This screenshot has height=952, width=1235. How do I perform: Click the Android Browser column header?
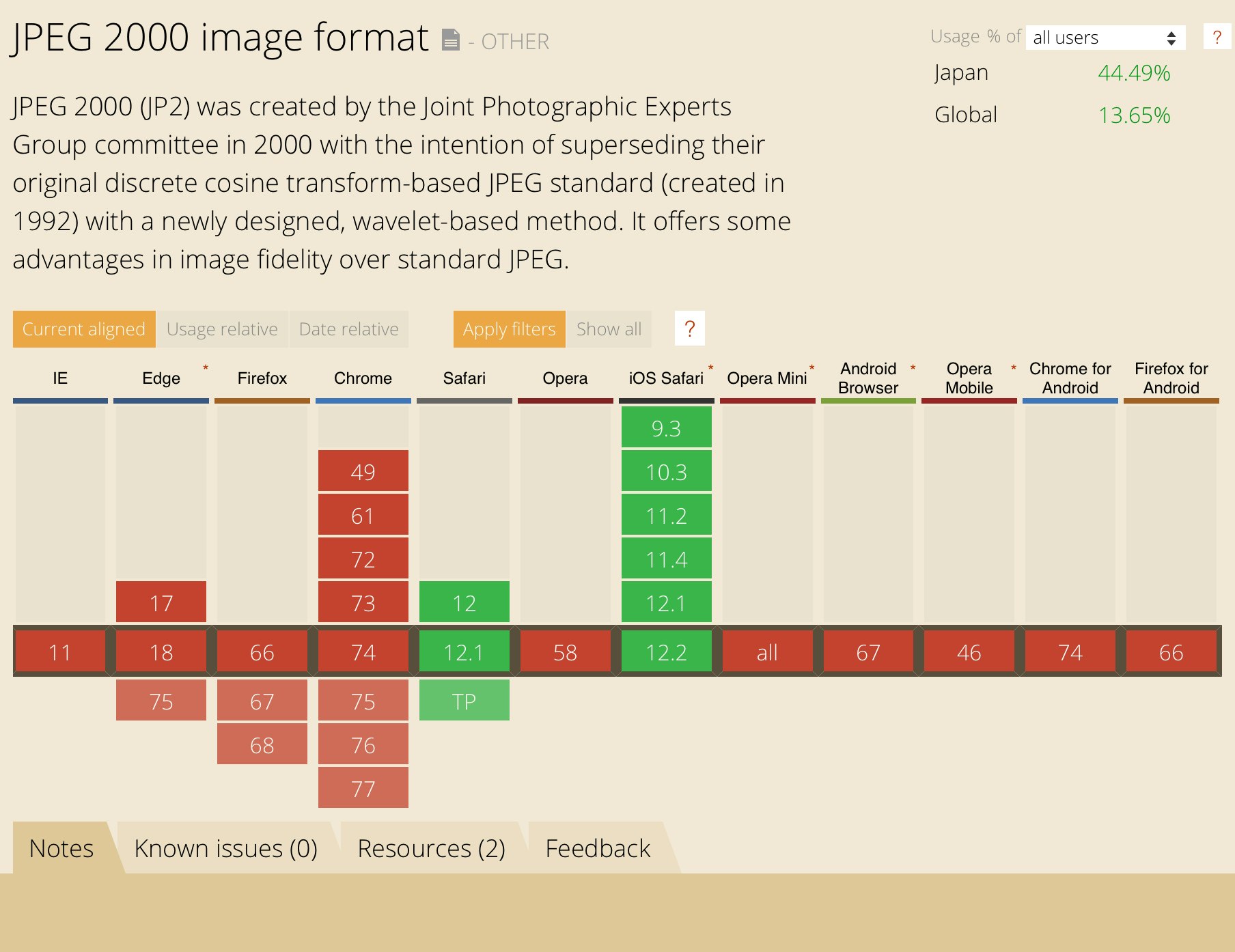pyautogui.click(x=868, y=378)
